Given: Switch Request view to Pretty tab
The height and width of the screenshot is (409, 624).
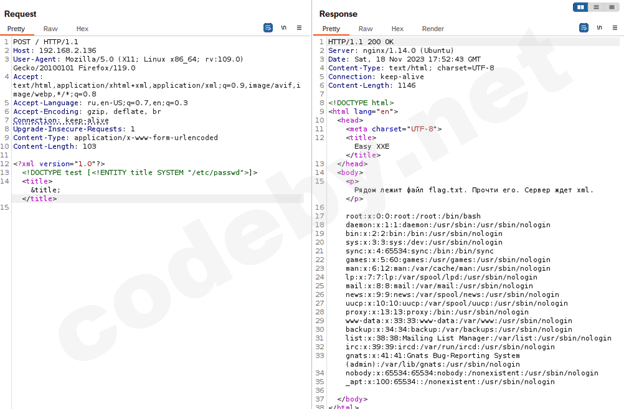Looking at the screenshot, I should point(16,29).
